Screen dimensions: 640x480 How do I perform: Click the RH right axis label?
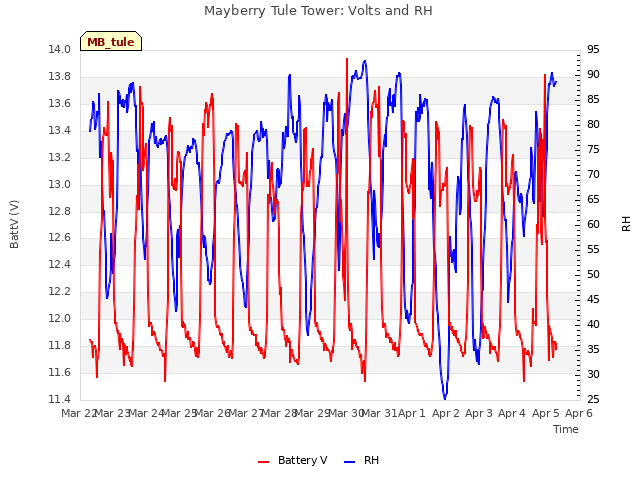point(626,224)
